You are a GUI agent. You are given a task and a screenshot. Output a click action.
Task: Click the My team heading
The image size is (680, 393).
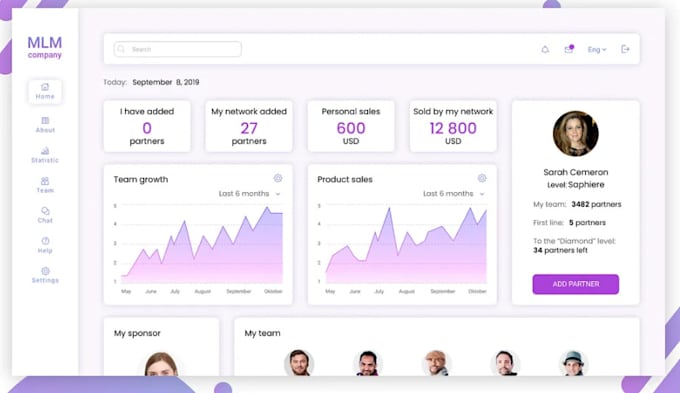[x=262, y=333]
